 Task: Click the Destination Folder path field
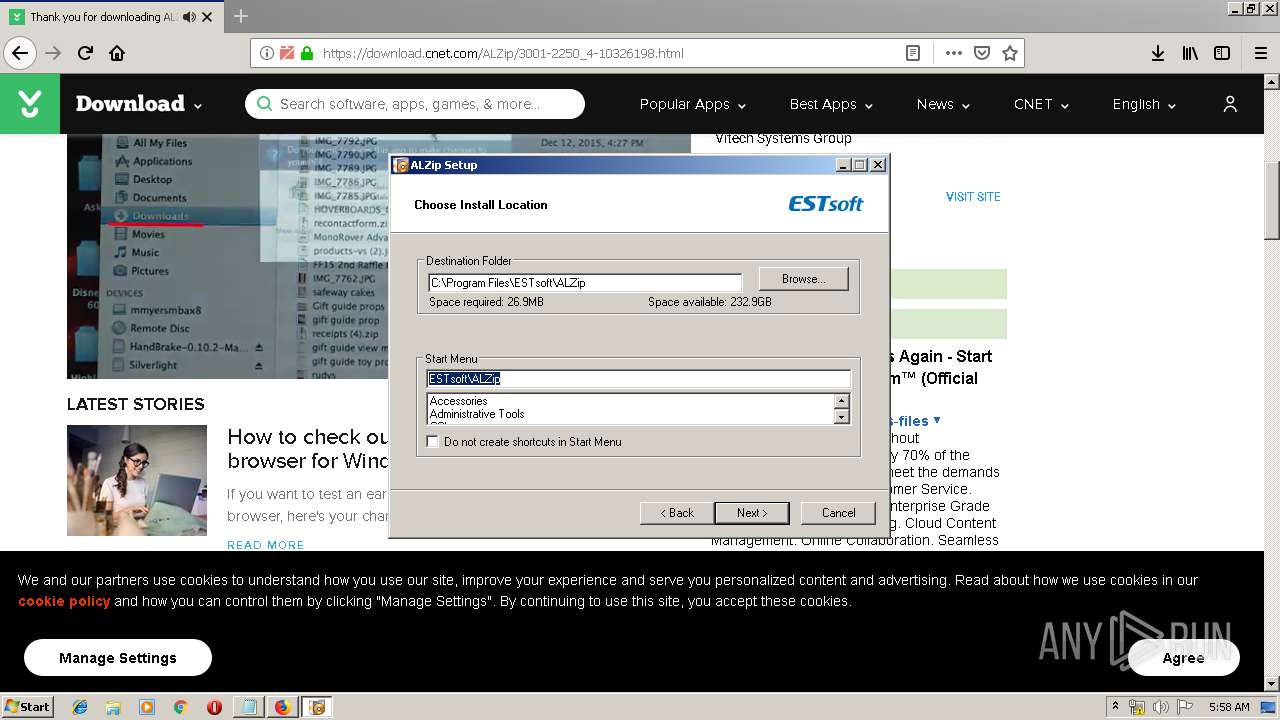[x=585, y=282]
